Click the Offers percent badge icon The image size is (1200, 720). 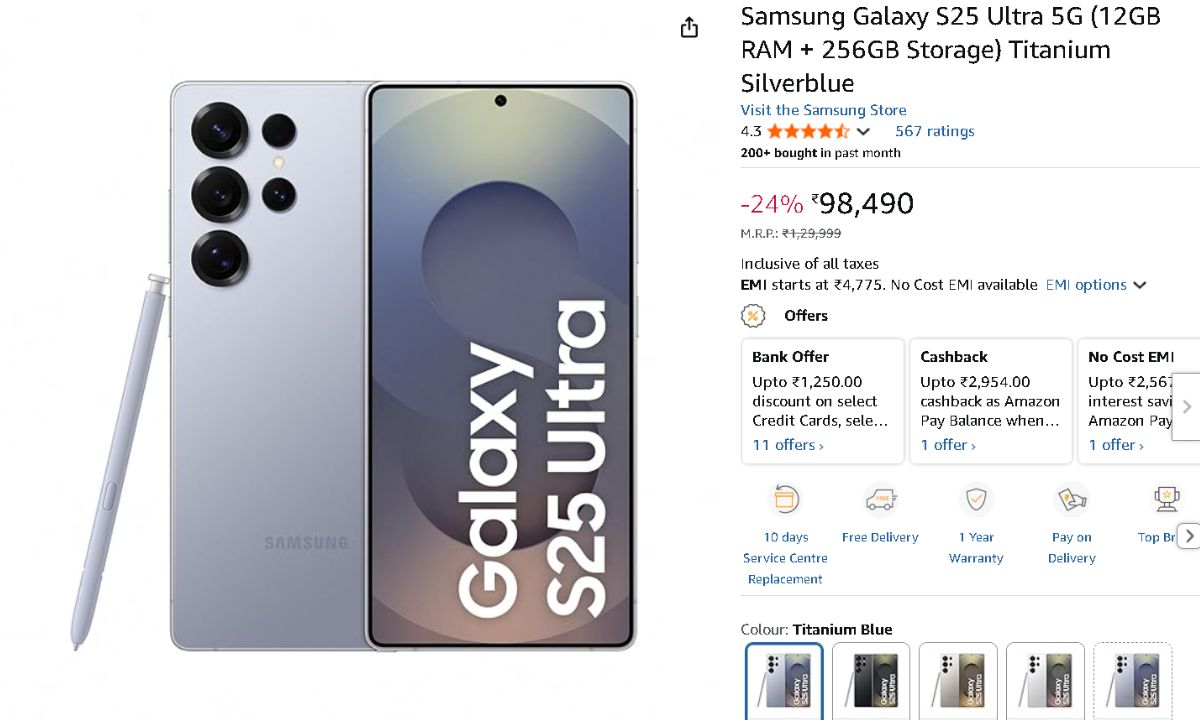point(753,316)
